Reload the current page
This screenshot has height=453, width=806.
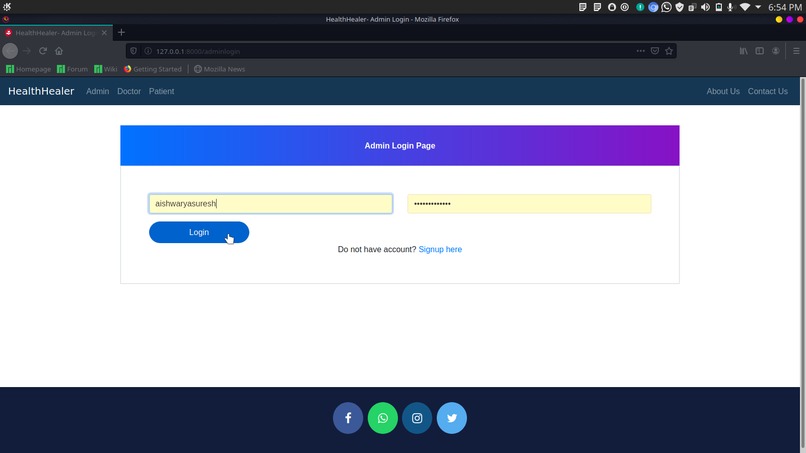click(x=43, y=51)
